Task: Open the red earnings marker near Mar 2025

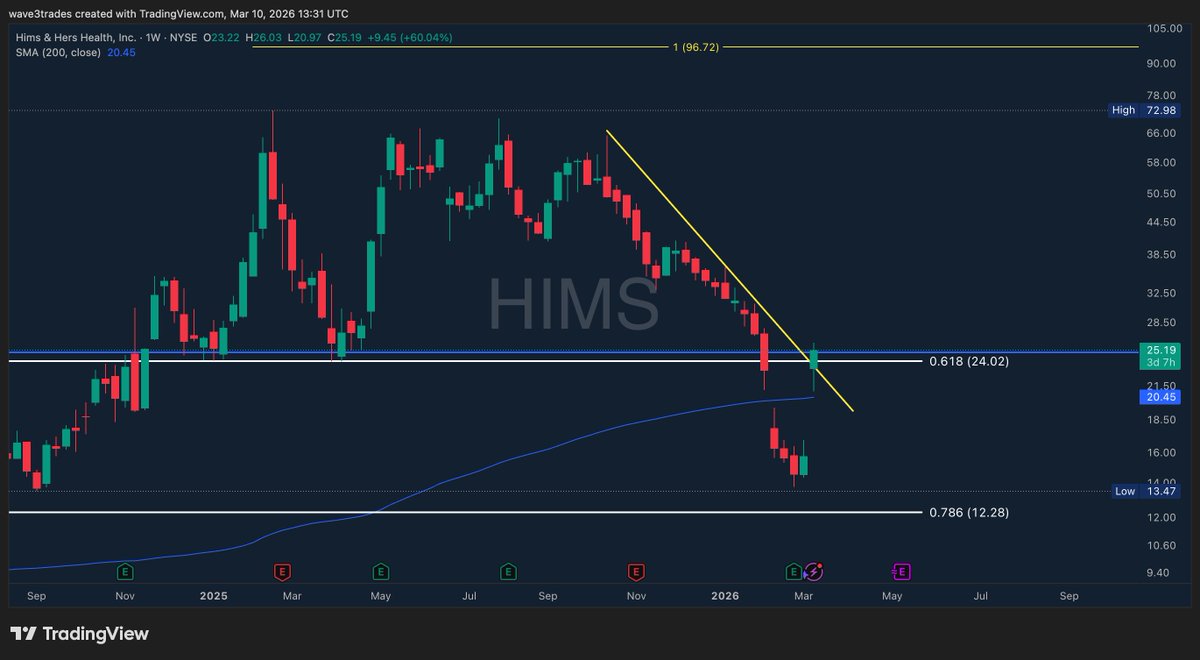Action: point(282,572)
